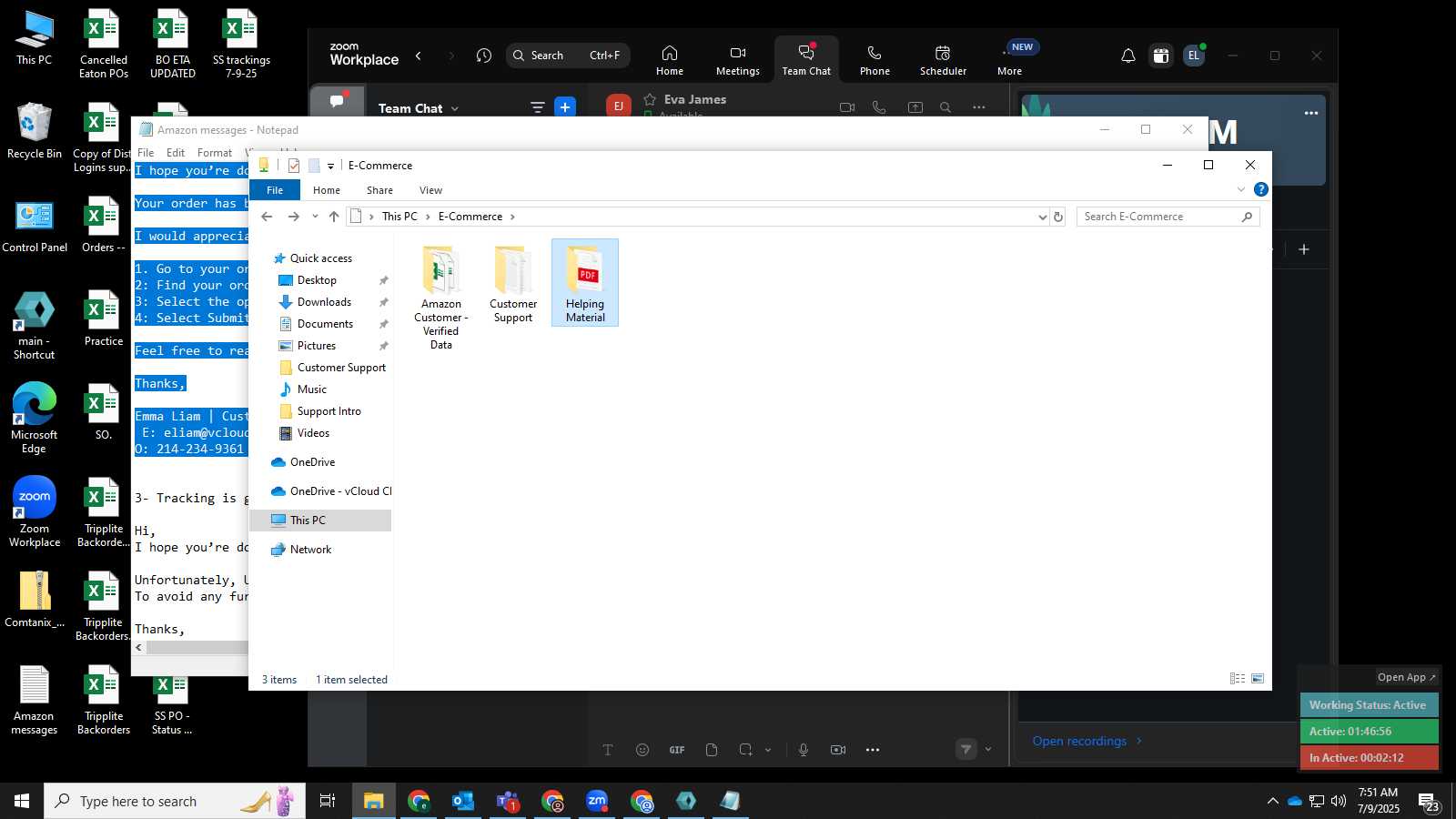Select Quick access in navigation pane
1456x819 pixels.
click(x=320, y=258)
